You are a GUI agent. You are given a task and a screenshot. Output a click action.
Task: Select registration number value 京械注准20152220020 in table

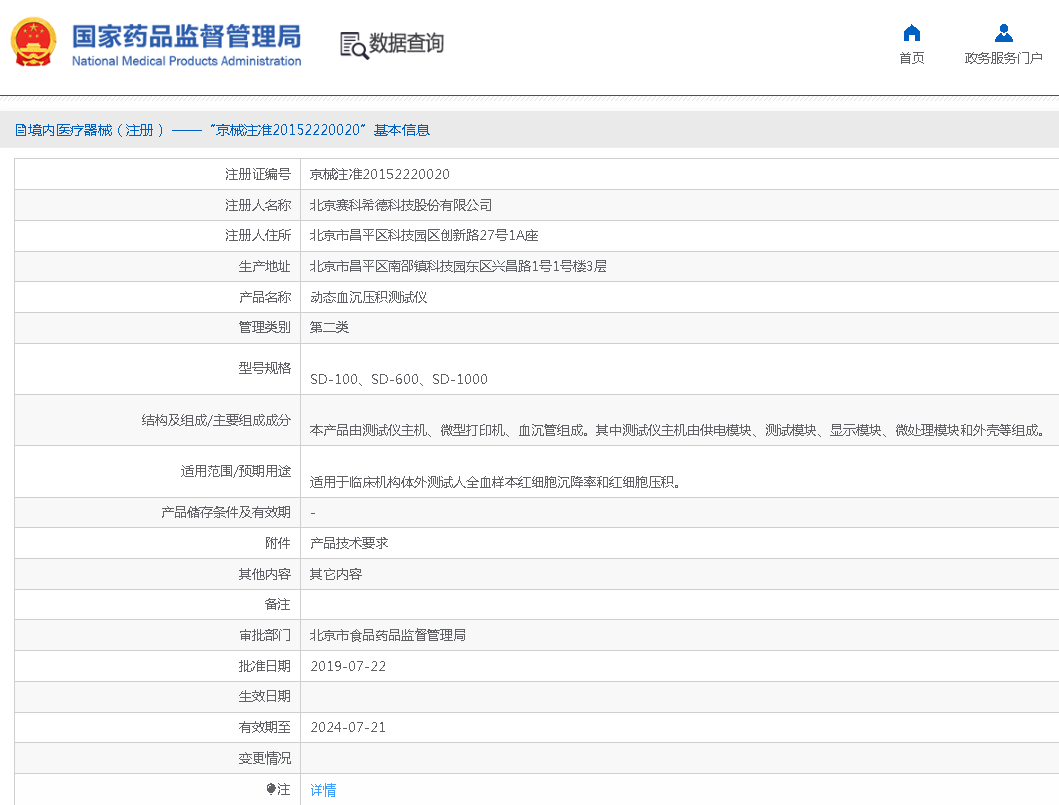tap(379, 174)
